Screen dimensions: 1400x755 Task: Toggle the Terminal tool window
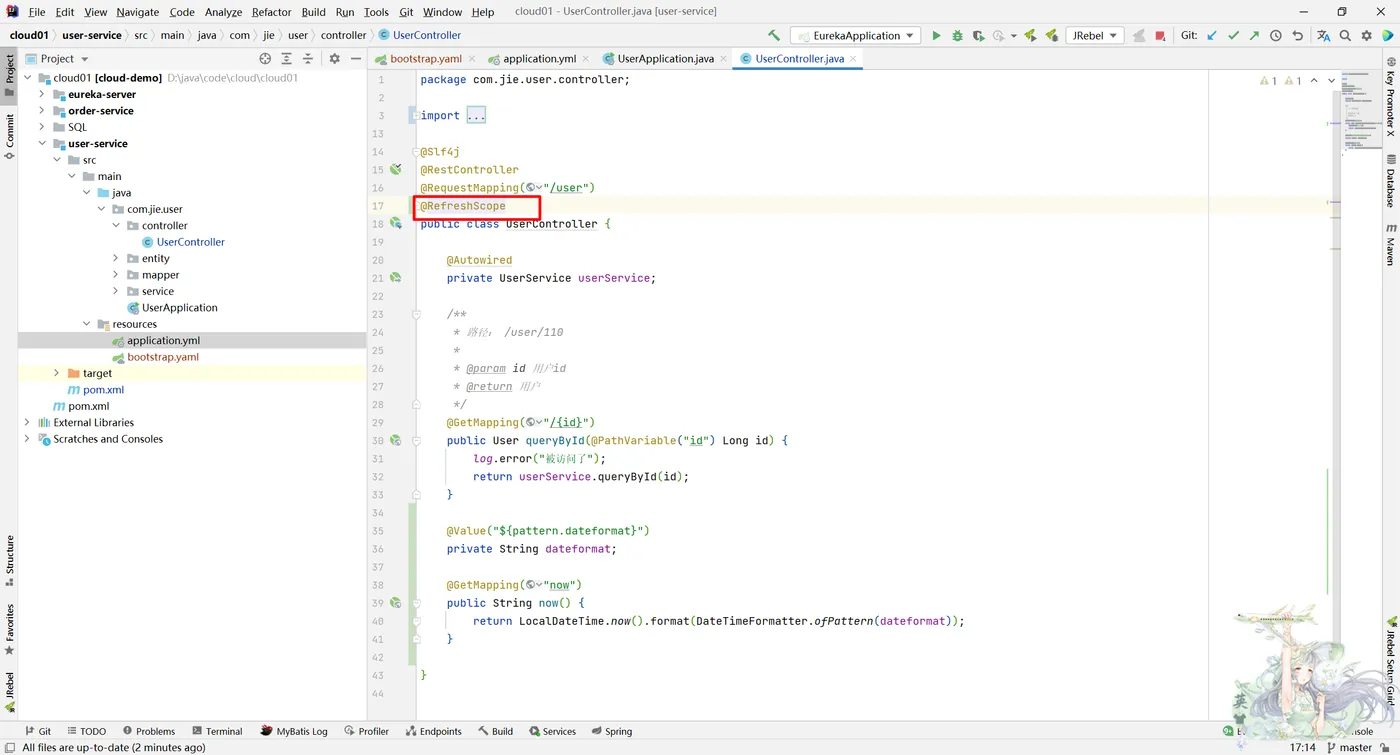tap(217, 731)
